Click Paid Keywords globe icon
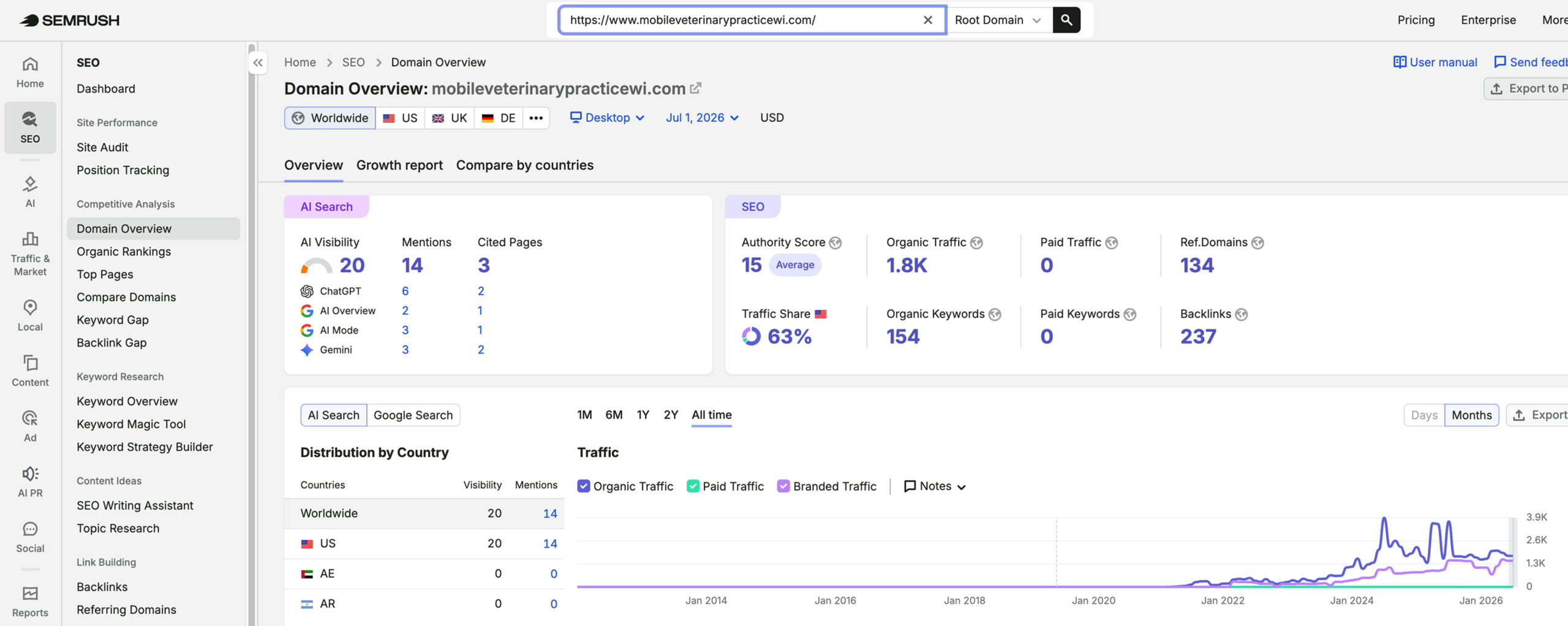The height and width of the screenshot is (626, 1568). (1130, 314)
